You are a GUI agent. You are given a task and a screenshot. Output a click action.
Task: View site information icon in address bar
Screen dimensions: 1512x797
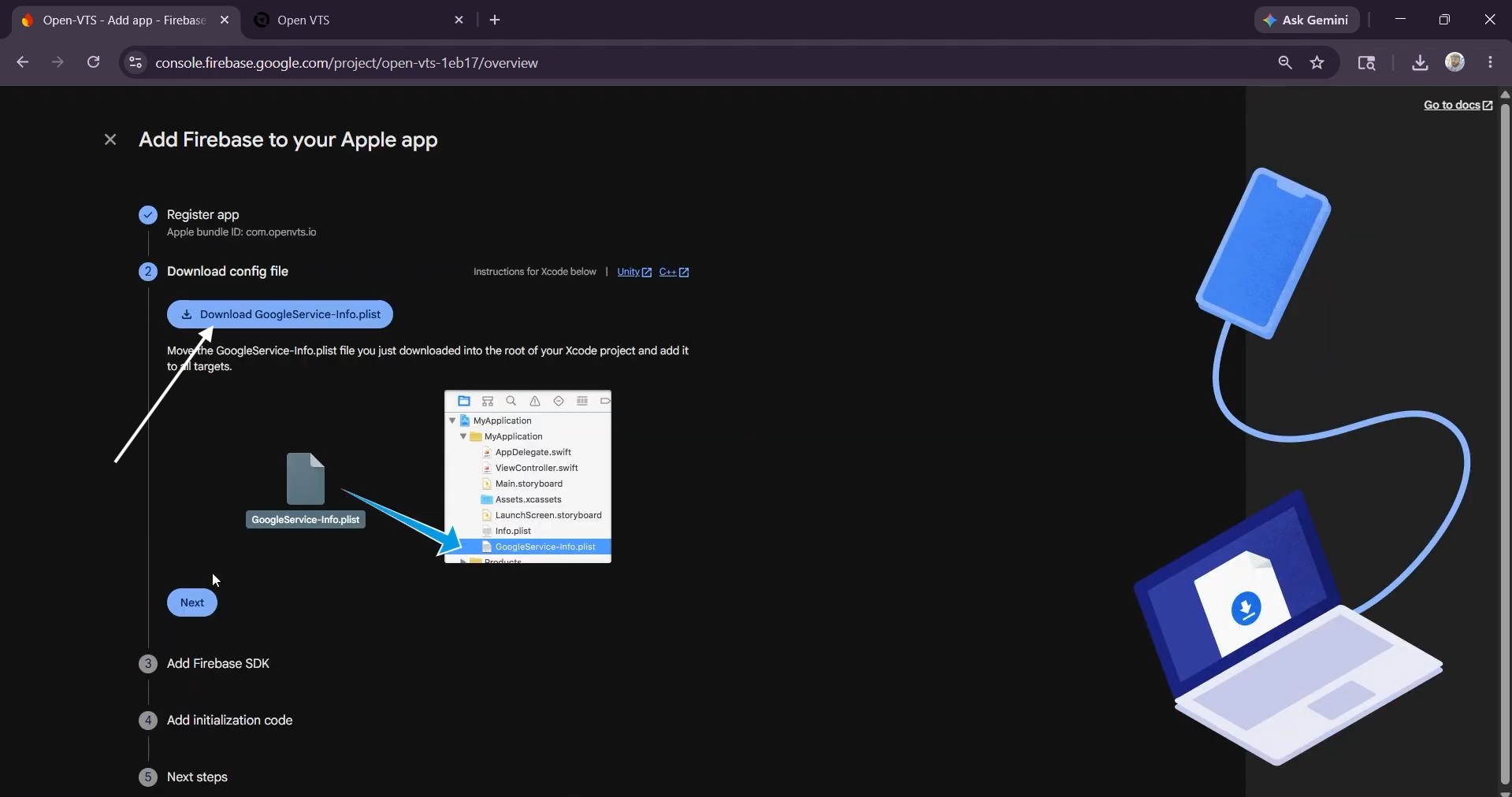point(136,62)
